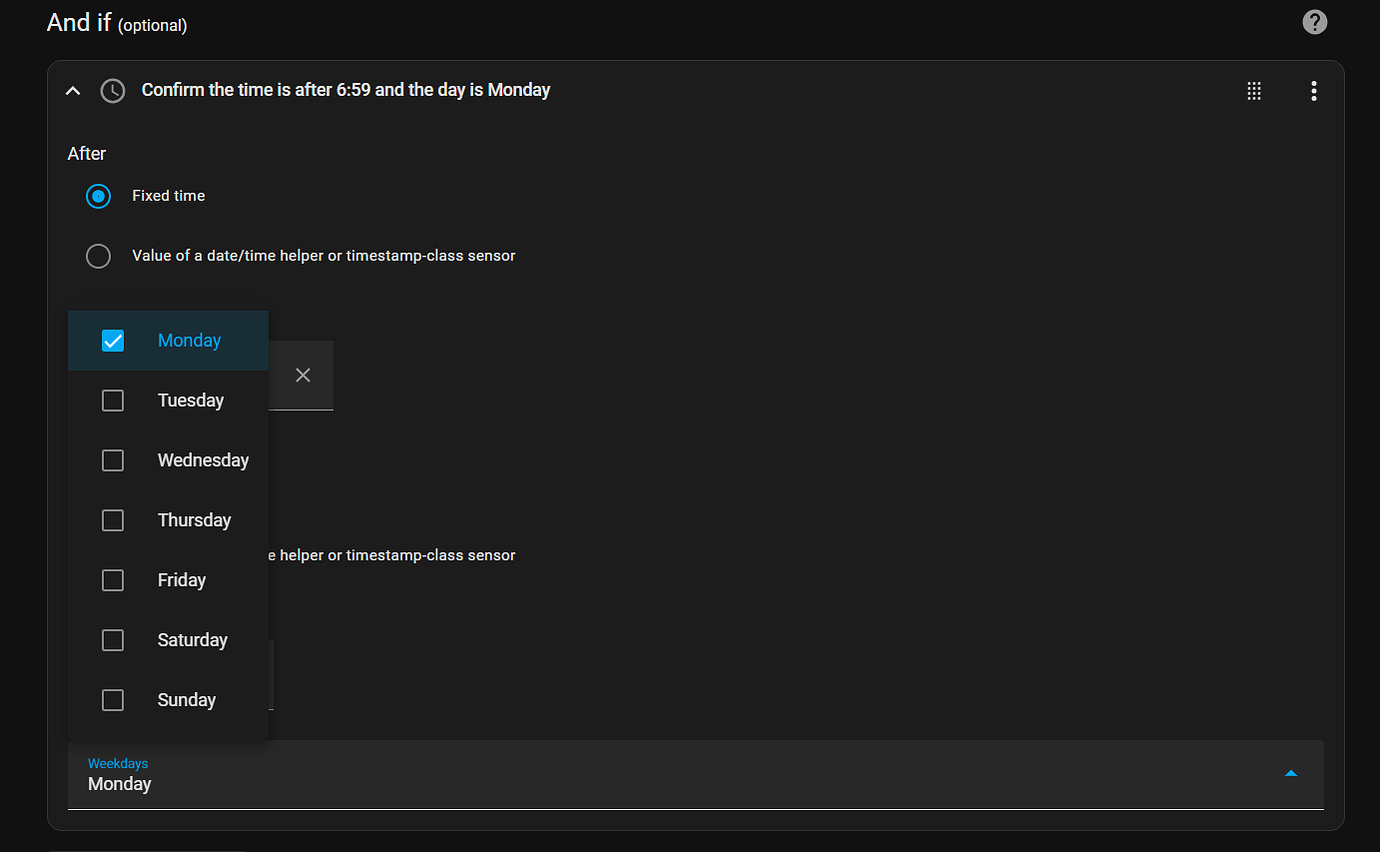Close the Weekdays list with its up arrow
The width and height of the screenshot is (1380, 852).
(x=1291, y=772)
